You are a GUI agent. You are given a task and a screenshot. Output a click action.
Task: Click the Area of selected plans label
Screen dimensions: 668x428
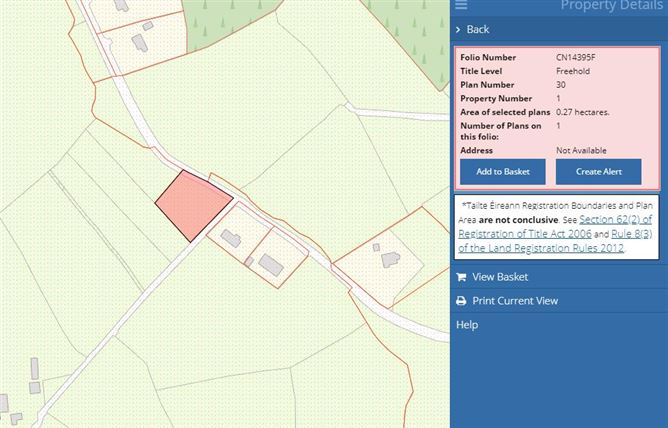click(x=505, y=112)
